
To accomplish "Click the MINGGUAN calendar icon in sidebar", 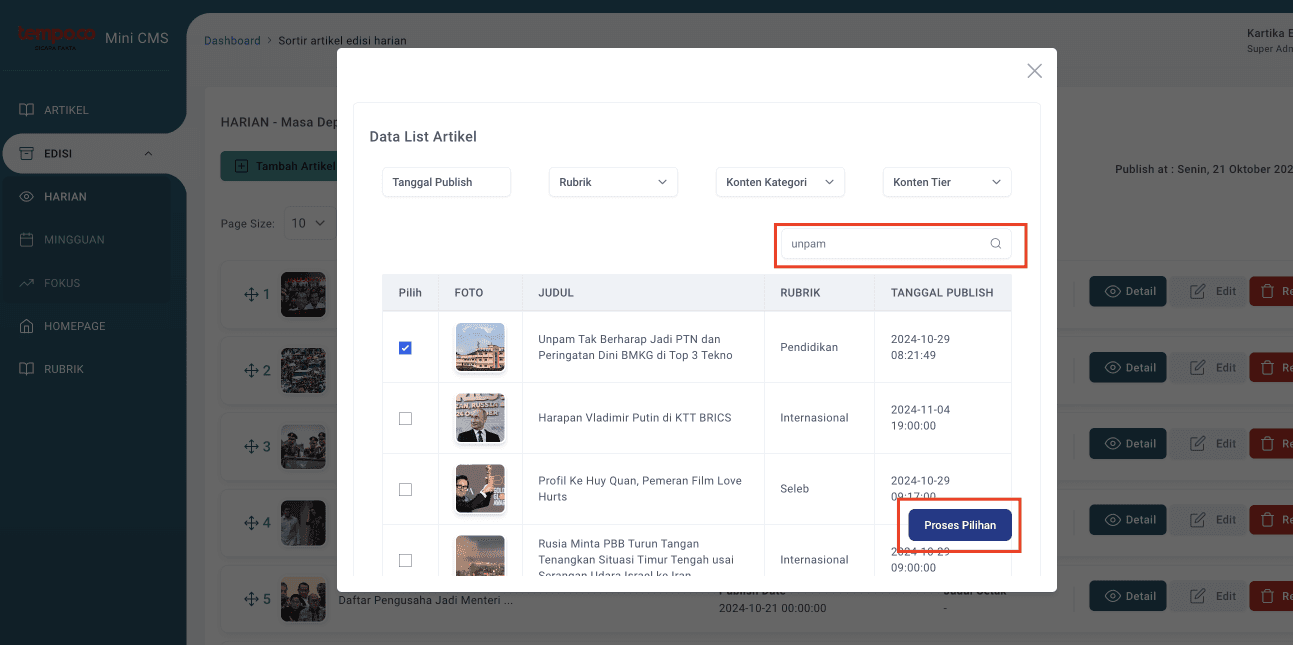I will [x=27, y=240].
